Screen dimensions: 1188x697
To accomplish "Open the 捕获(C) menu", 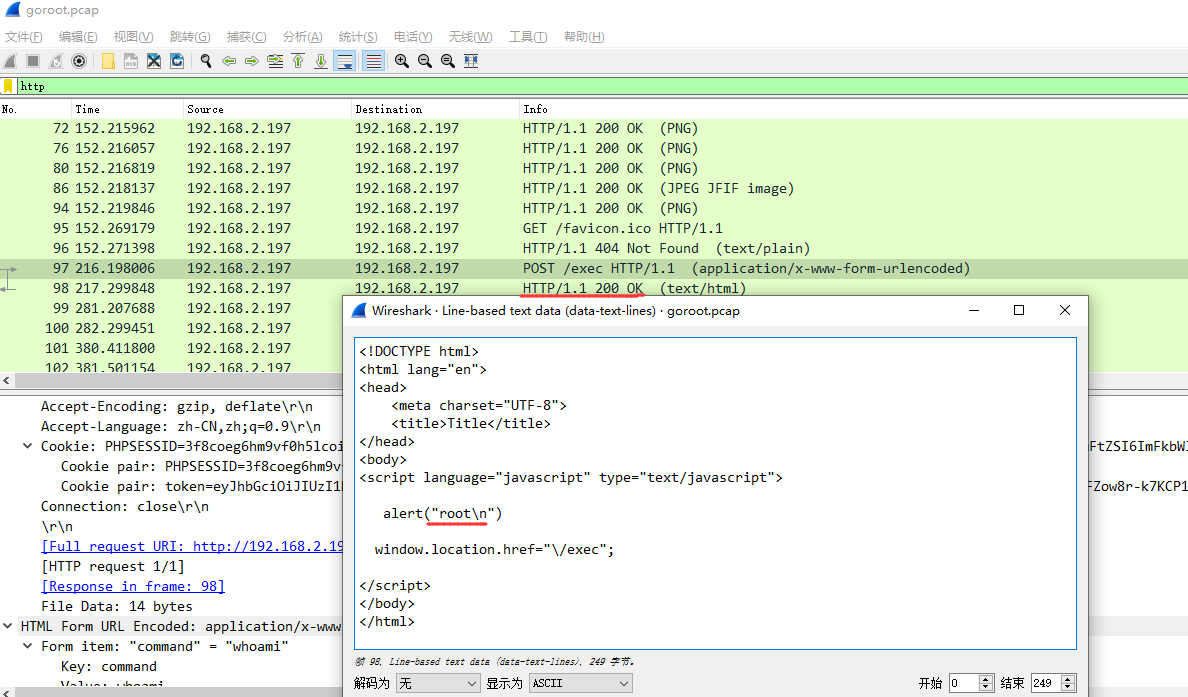I will tap(246, 36).
